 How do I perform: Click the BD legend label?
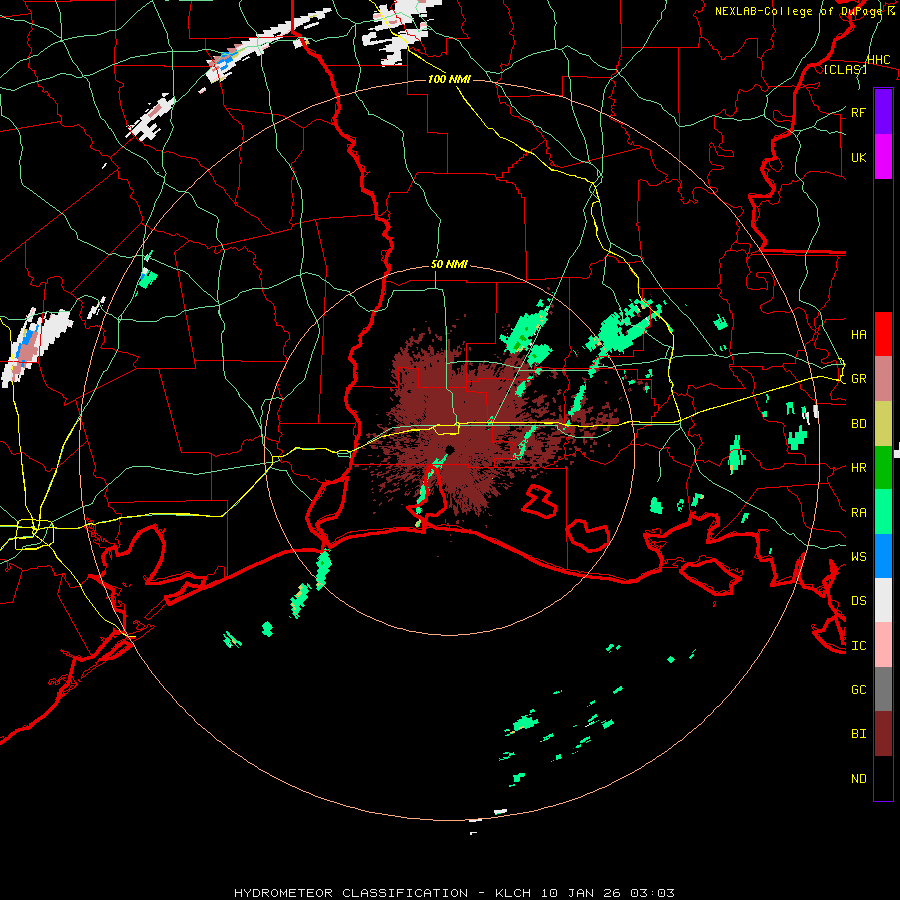(x=858, y=424)
